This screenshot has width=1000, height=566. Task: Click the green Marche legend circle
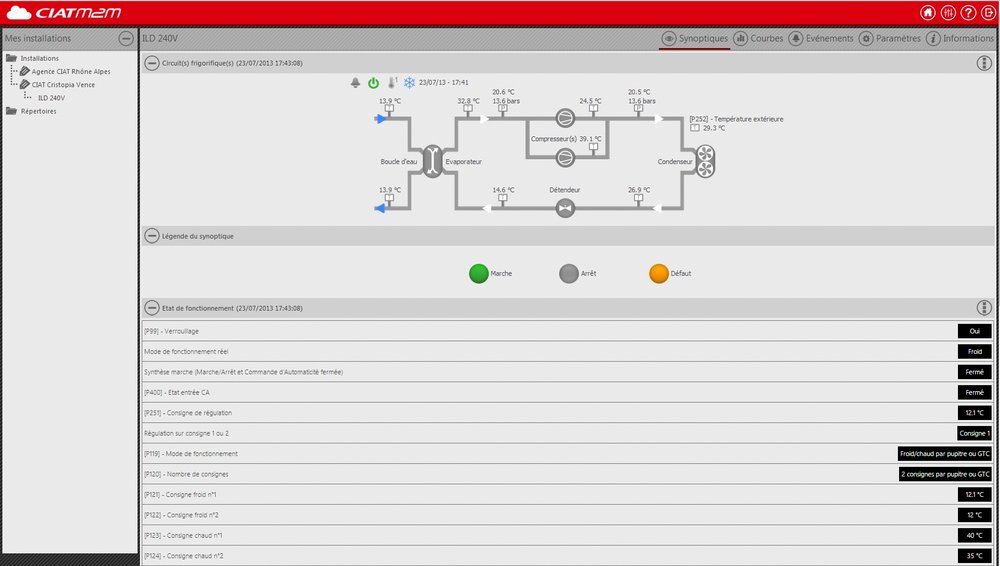point(479,274)
